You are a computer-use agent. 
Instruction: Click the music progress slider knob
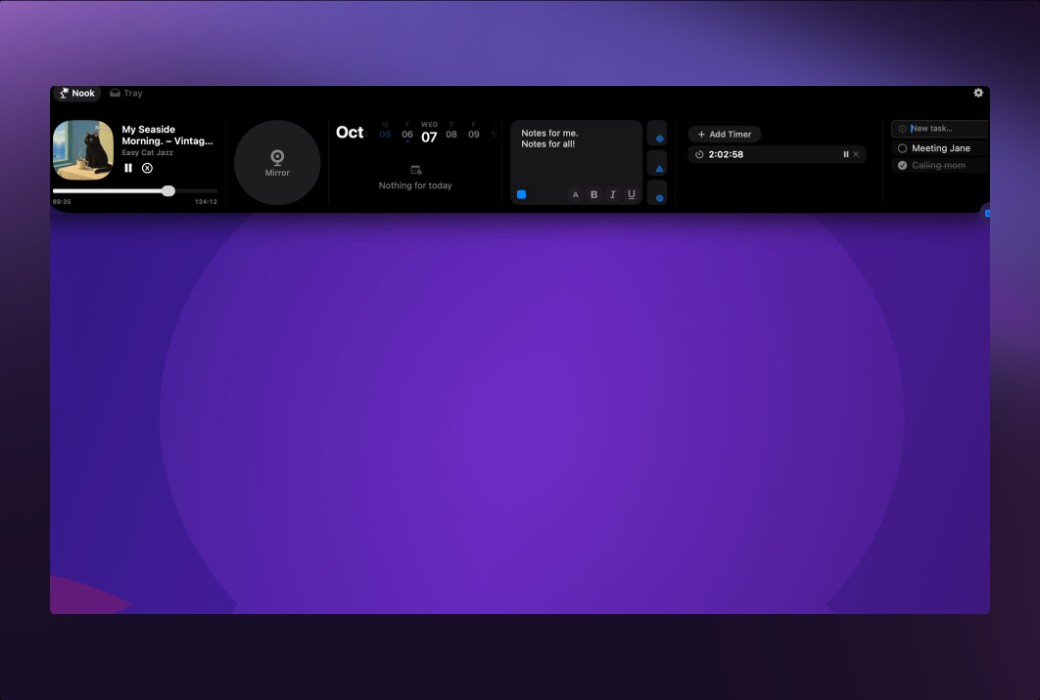coord(168,191)
